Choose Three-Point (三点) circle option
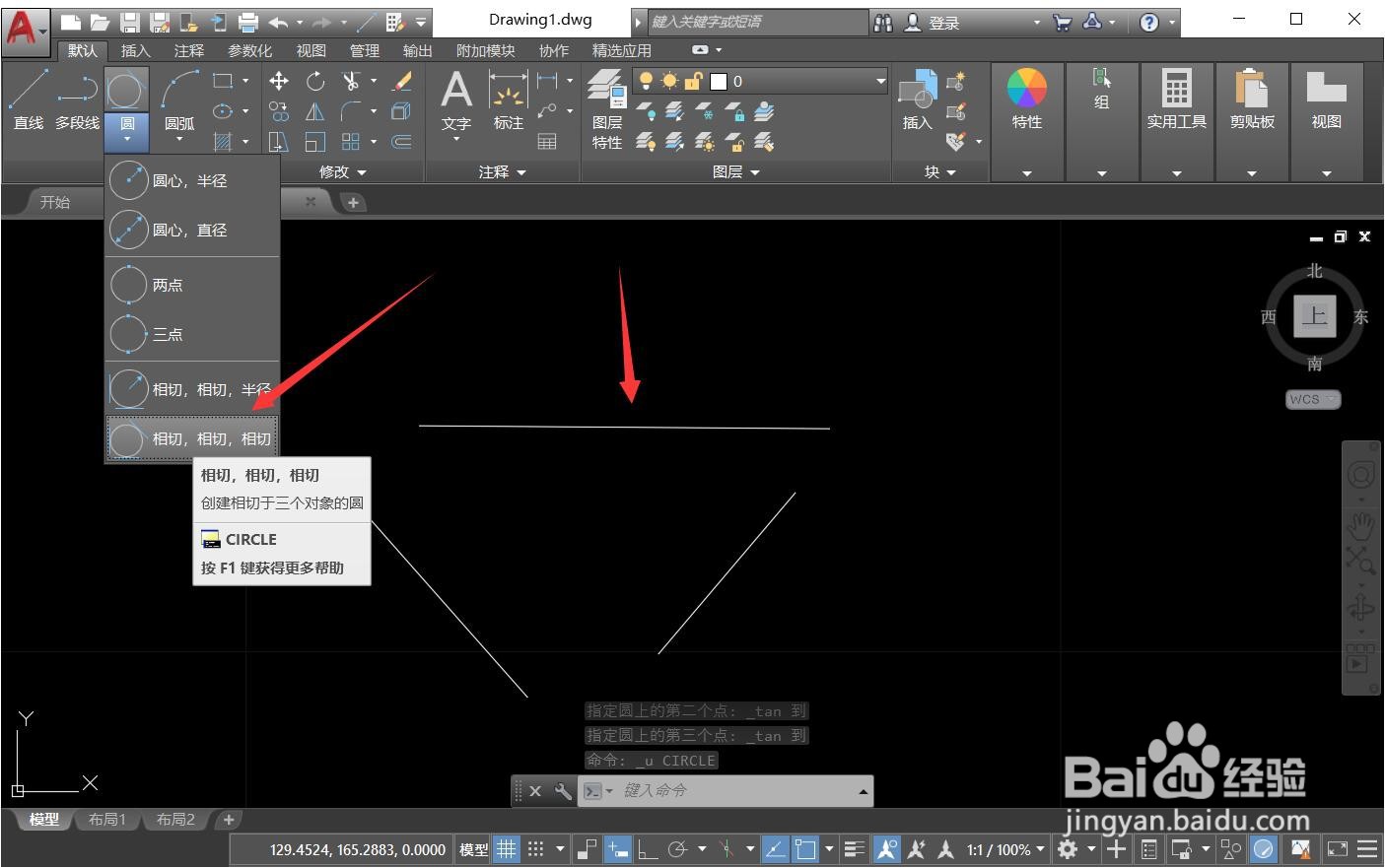Screen dimensions: 1385x868 pyautogui.click(x=192, y=334)
